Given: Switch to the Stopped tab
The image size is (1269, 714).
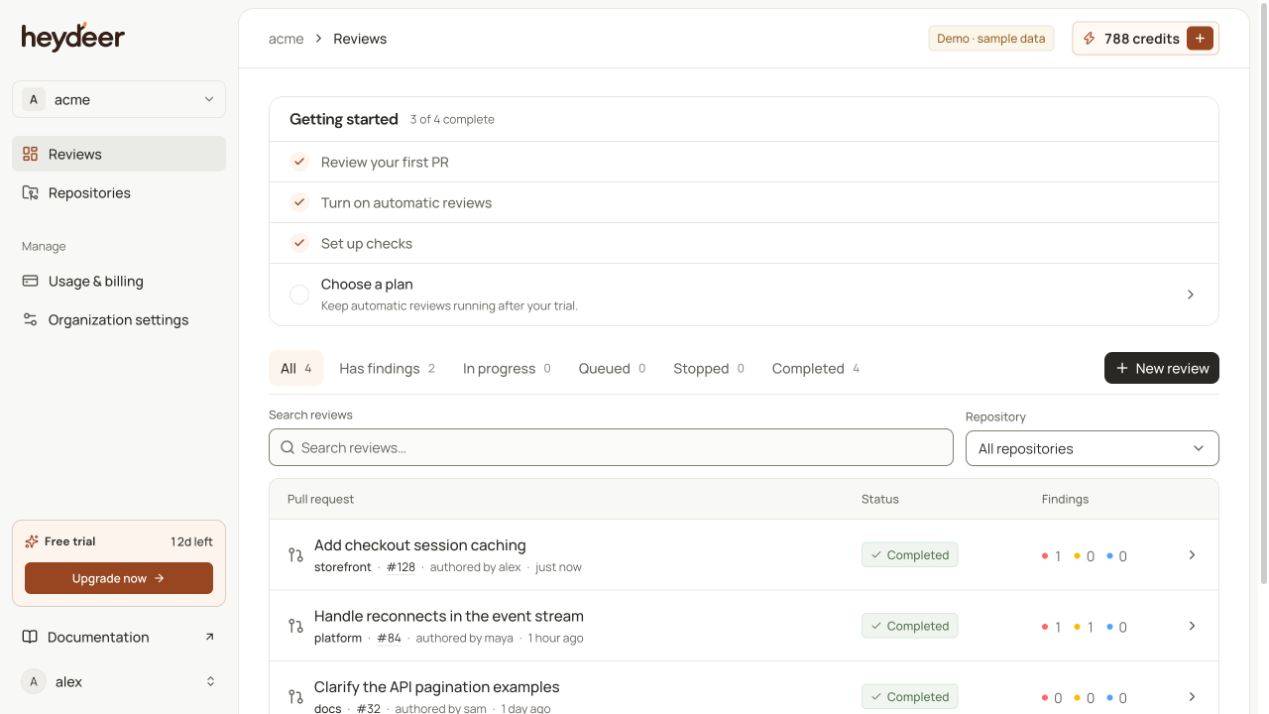Looking at the screenshot, I should tap(709, 368).
